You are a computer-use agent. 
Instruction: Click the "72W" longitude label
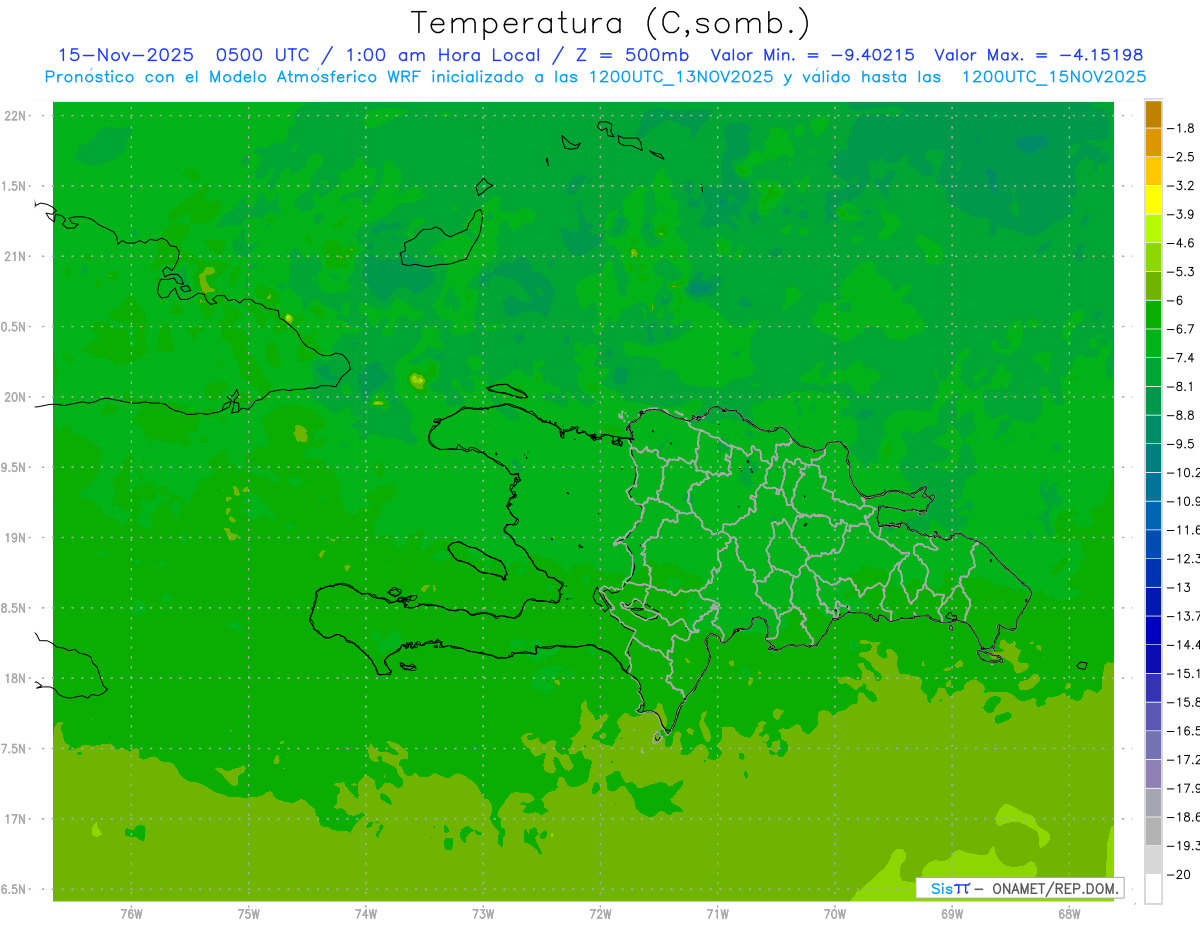pyautogui.click(x=600, y=914)
